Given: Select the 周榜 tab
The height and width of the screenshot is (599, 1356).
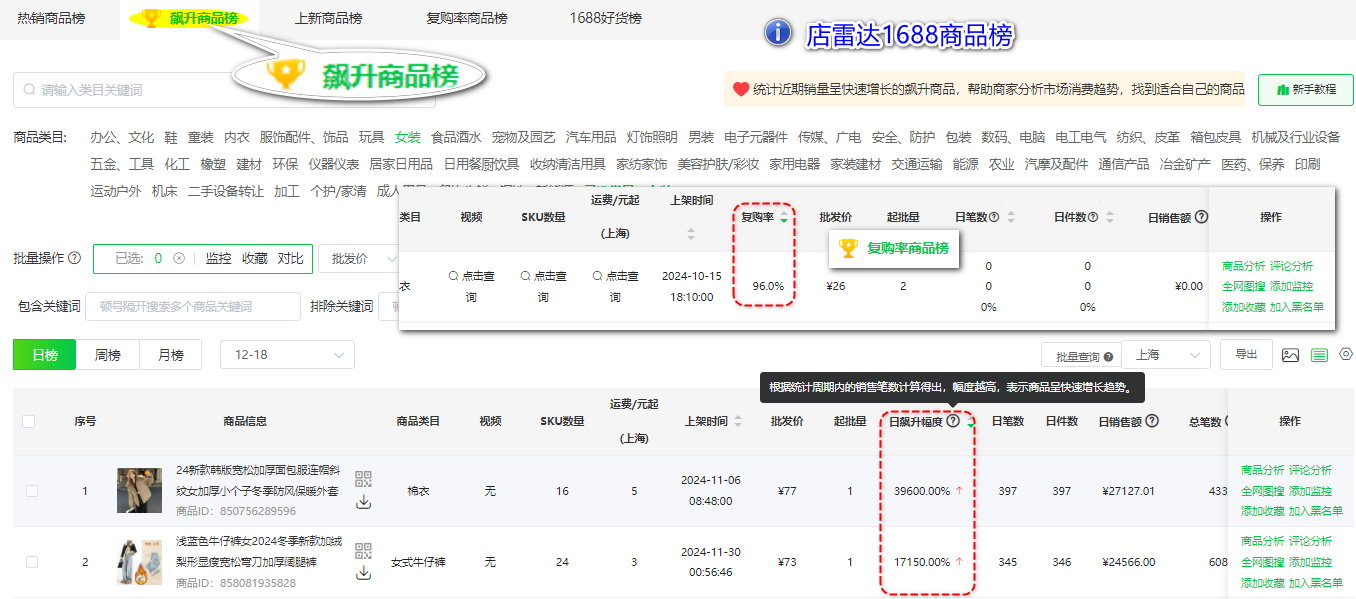Looking at the screenshot, I should (108, 354).
